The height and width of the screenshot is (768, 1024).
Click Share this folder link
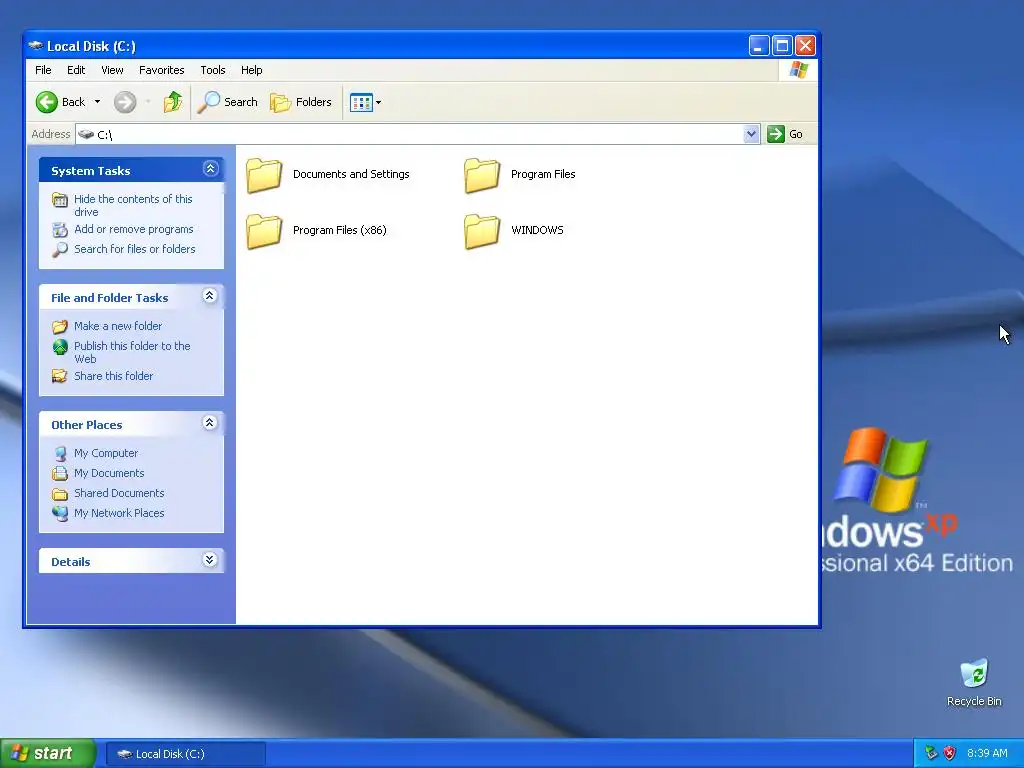114,376
